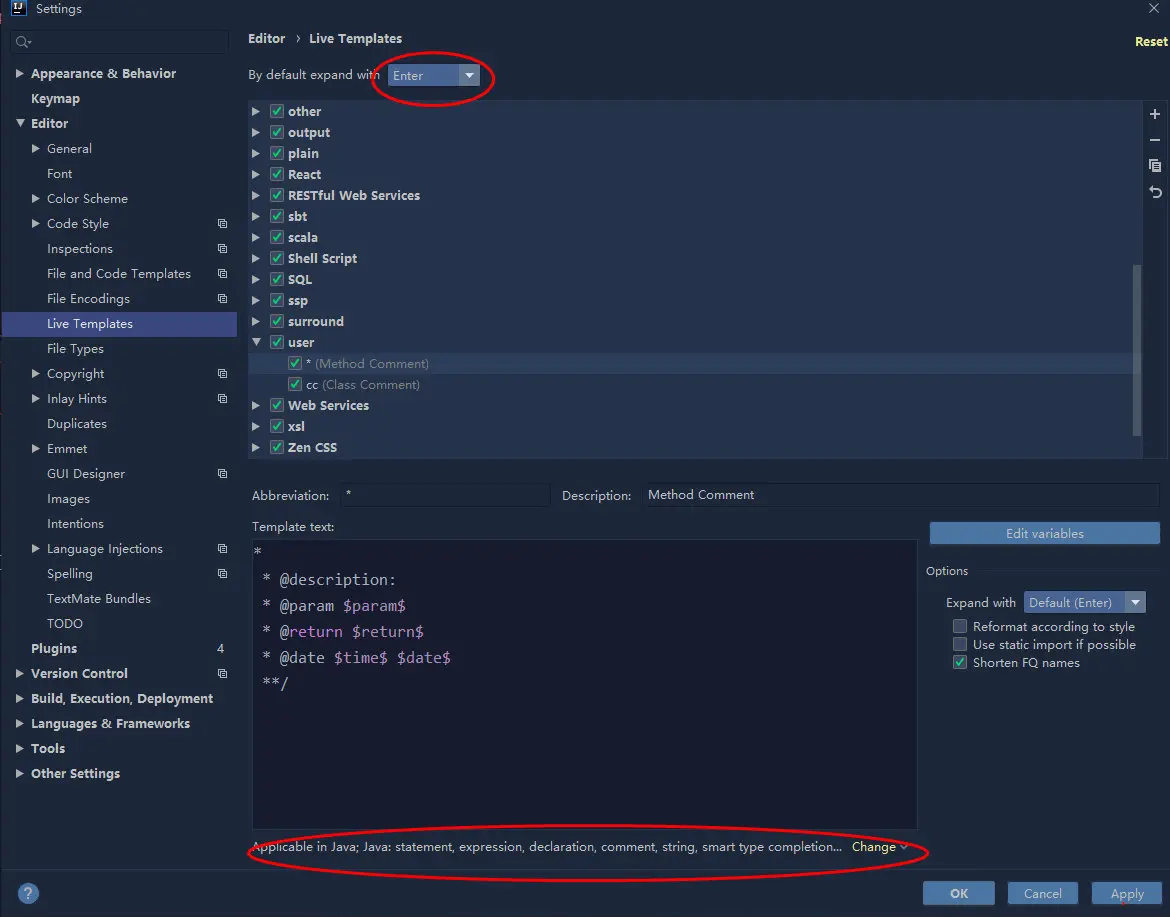Viewport: 1170px width, 917px height.
Task: Click the Description field containing Method Comment
Action: (901, 495)
